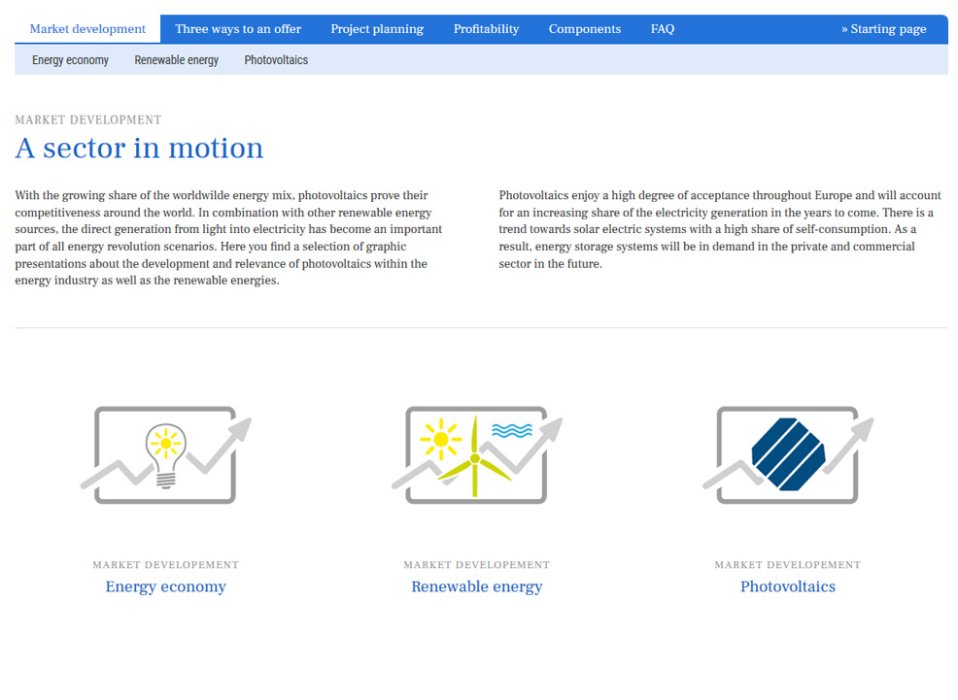The image size is (958, 700).
Task: View the FAQ page
Action: pyautogui.click(x=662, y=29)
